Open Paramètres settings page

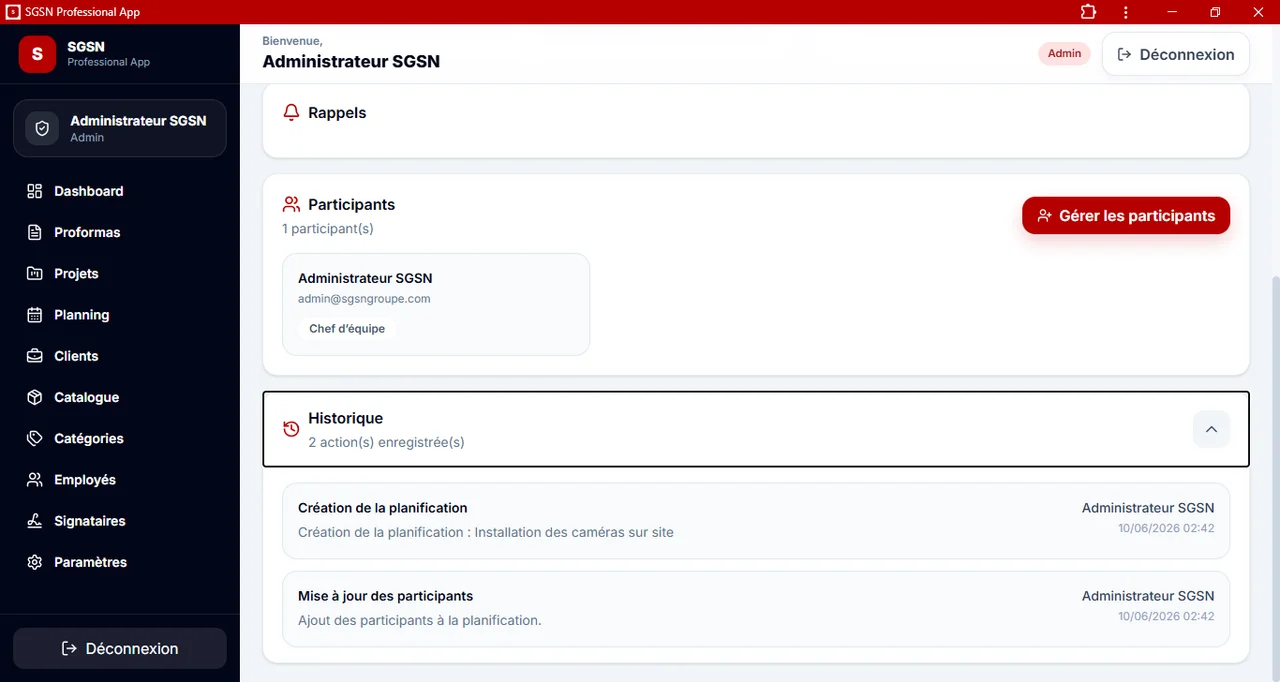[120, 562]
